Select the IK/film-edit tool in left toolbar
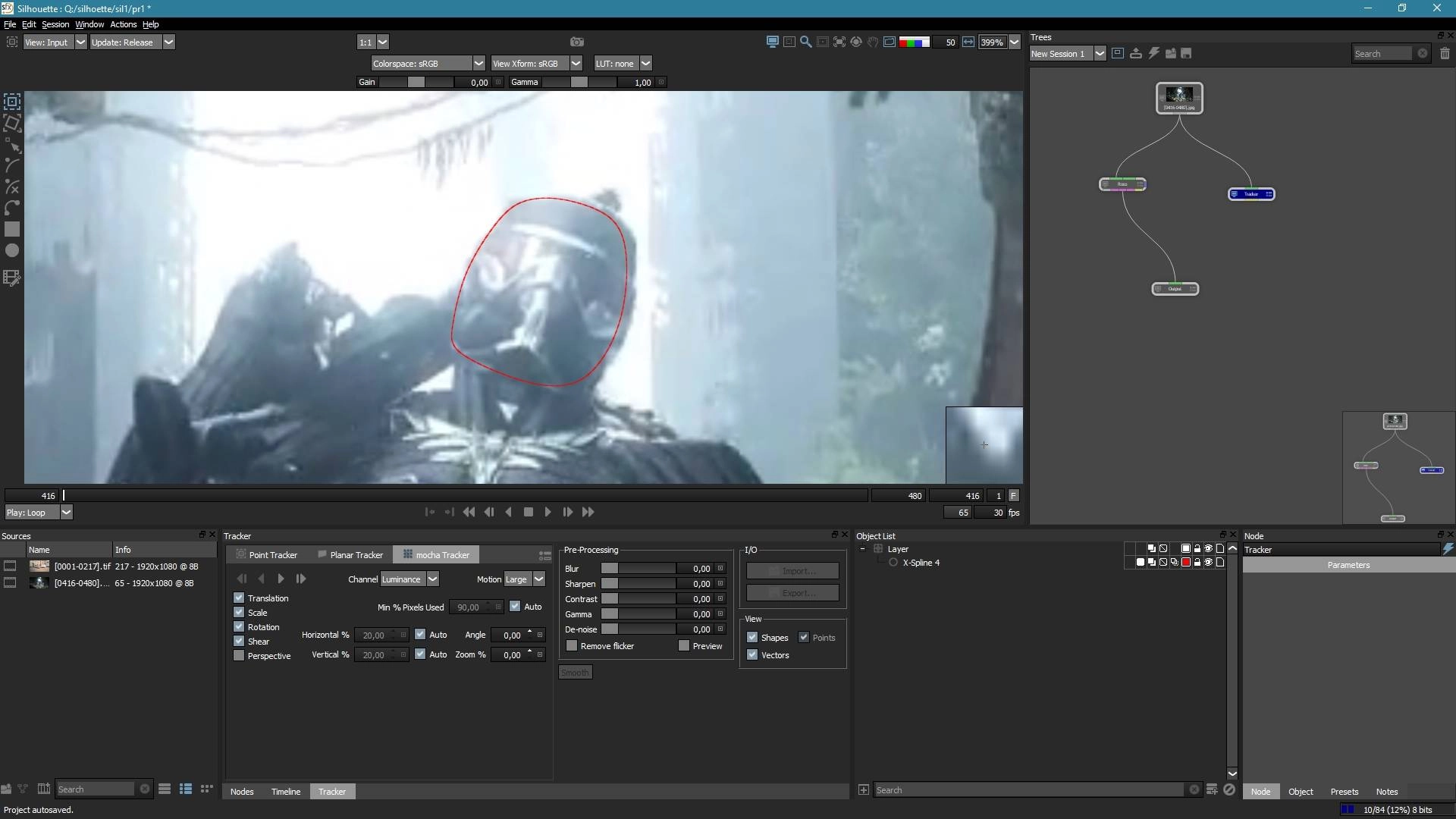The width and height of the screenshot is (1456, 819). point(12,278)
